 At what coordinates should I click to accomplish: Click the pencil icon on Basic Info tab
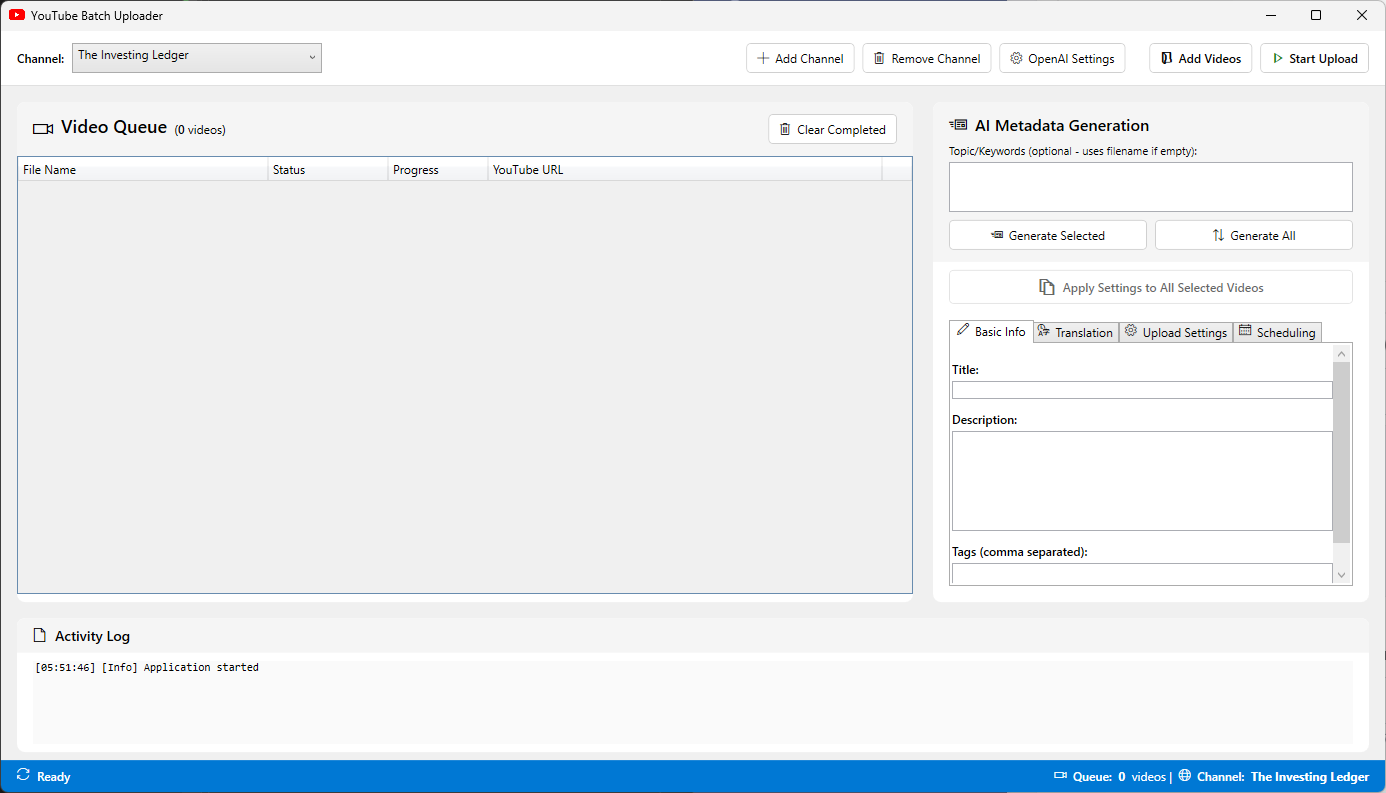(963, 330)
